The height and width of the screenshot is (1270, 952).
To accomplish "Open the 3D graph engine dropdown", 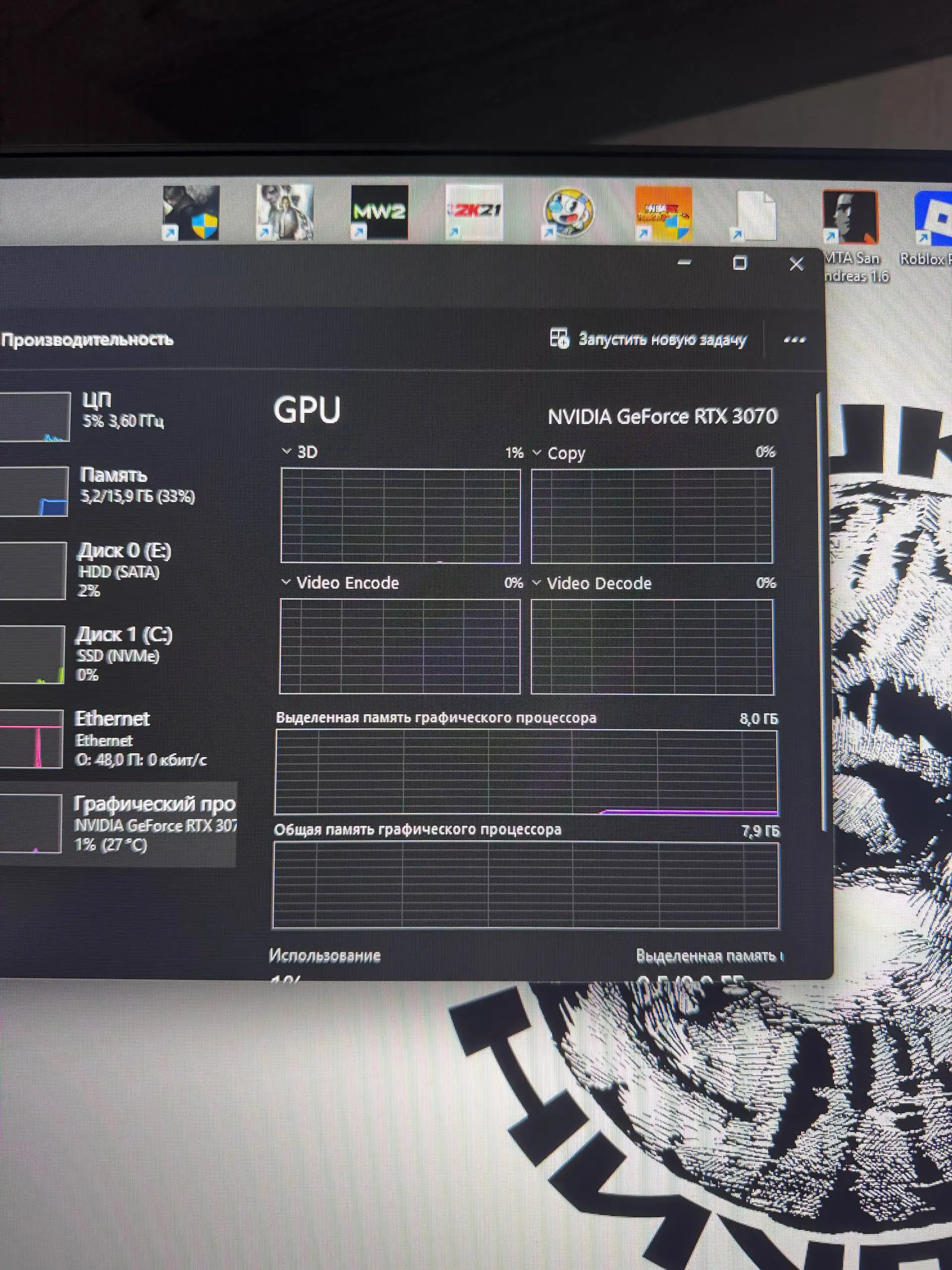I will [x=287, y=451].
